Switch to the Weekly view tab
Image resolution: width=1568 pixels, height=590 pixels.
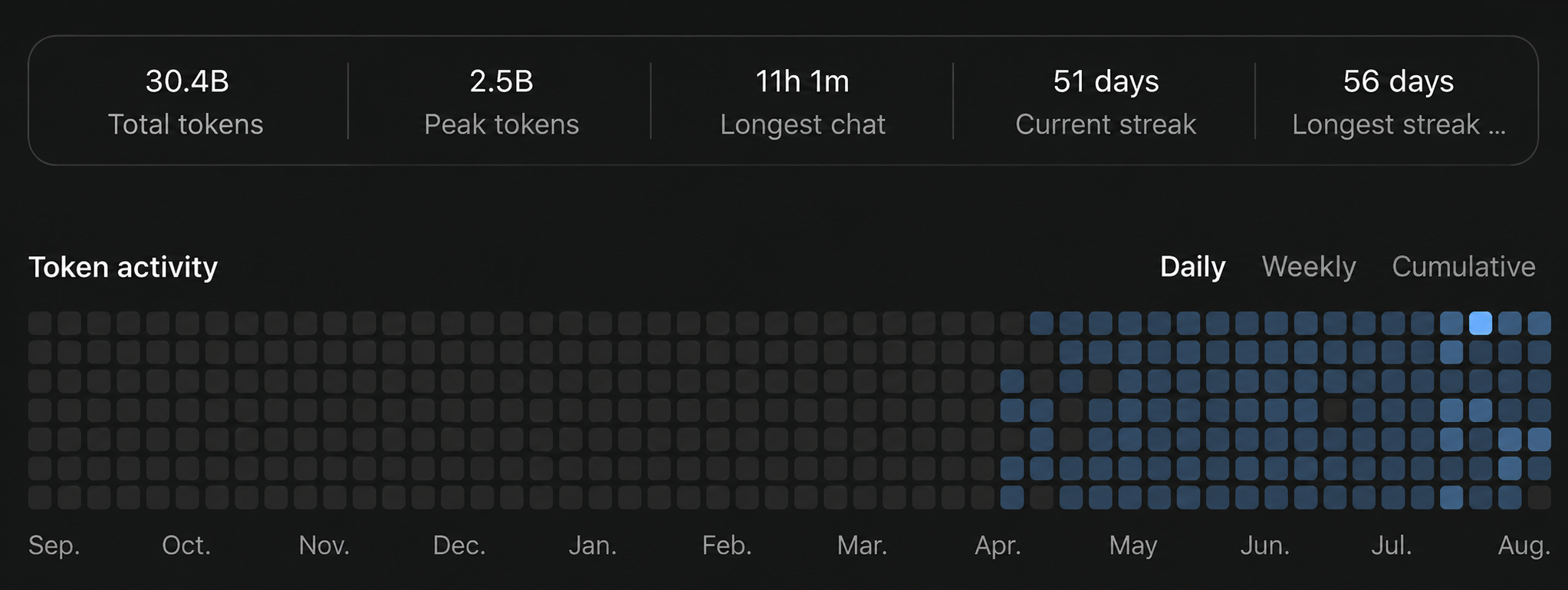1309,267
